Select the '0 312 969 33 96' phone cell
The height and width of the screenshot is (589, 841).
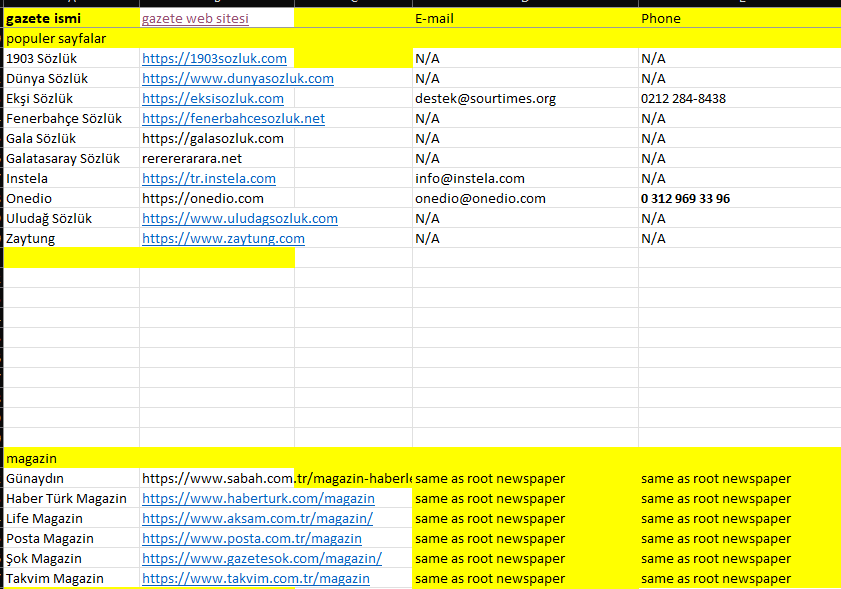[x=740, y=198]
